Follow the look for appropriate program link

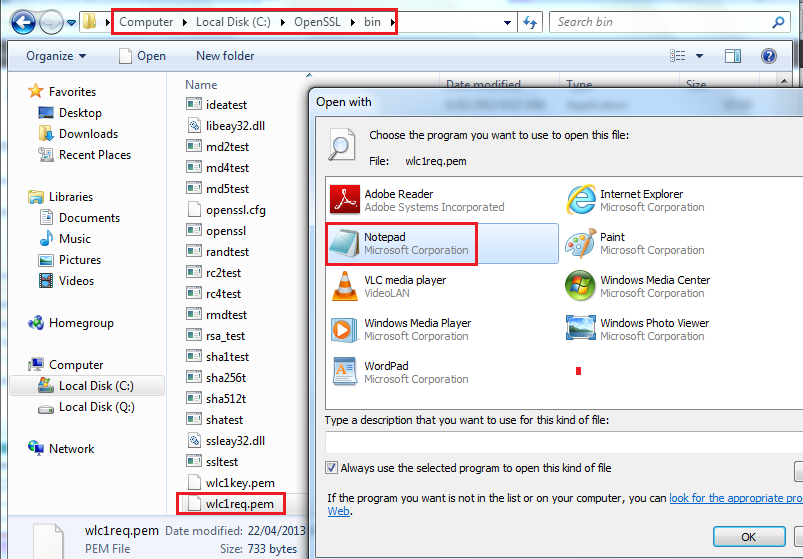735,498
